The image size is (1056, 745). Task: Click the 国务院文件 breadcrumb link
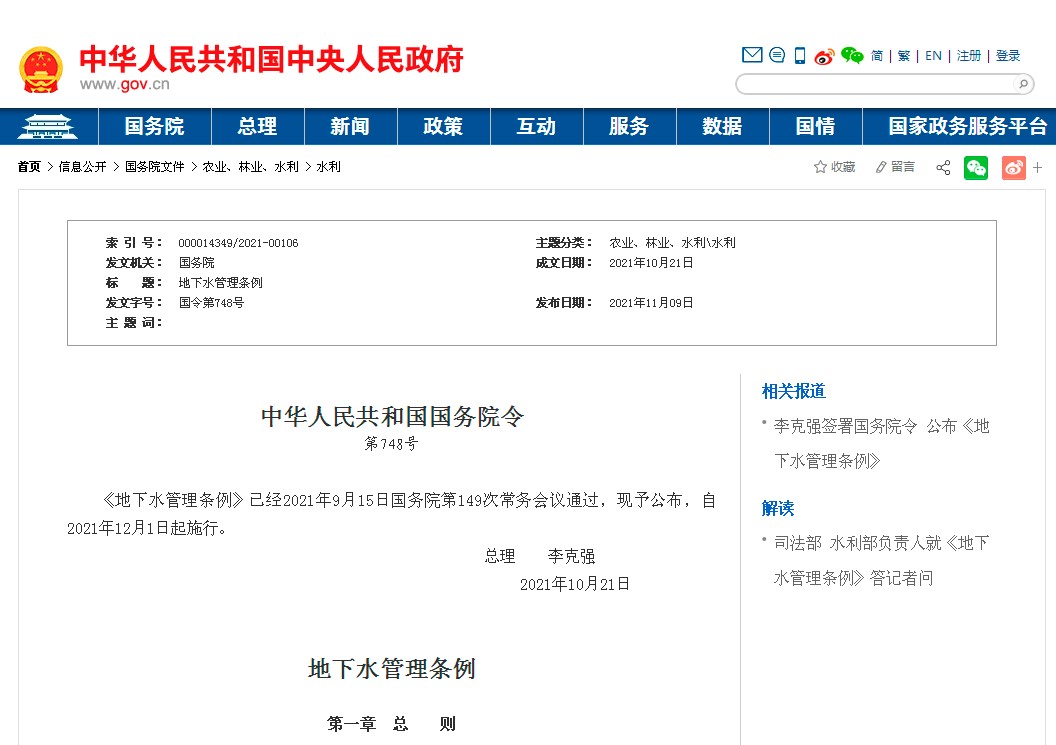pyautogui.click(x=154, y=167)
